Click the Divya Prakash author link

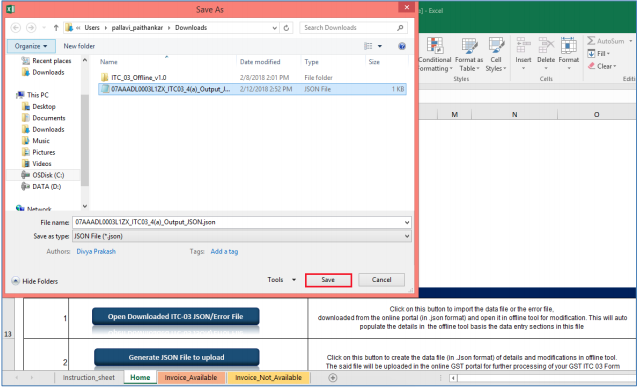pos(96,251)
